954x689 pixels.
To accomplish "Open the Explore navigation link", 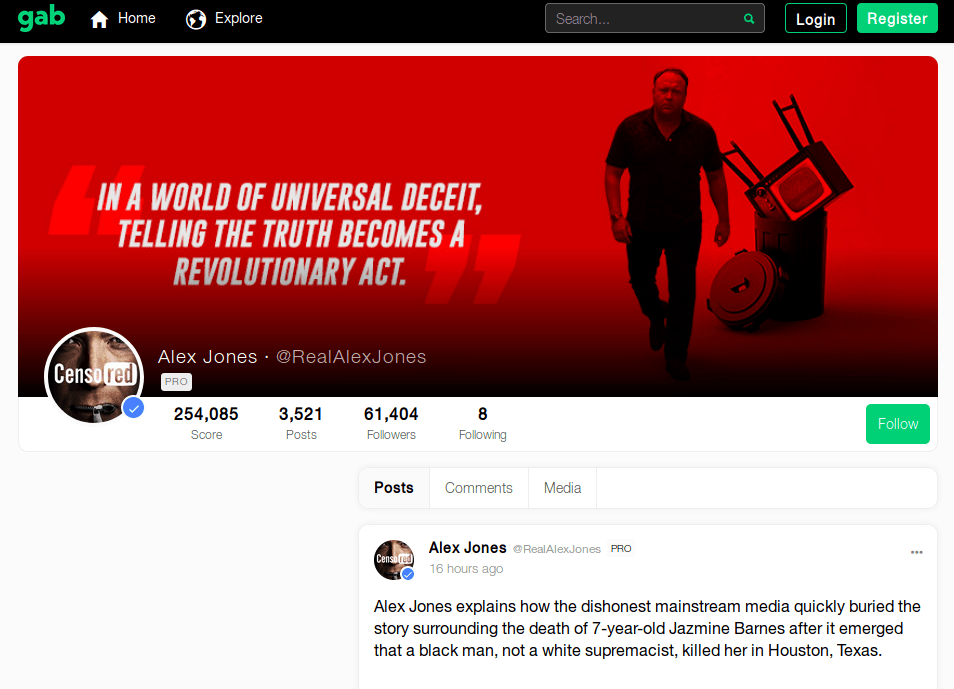I will pos(224,19).
